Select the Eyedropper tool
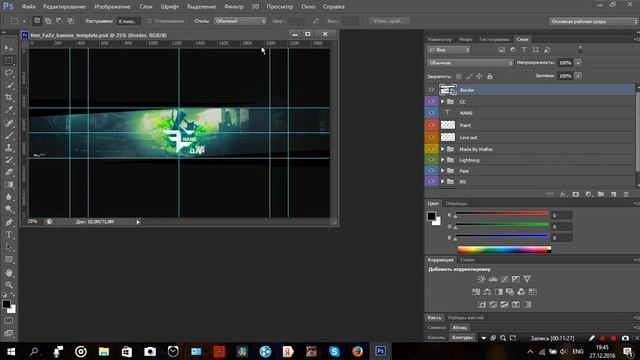The height and width of the screenshot is (360, 640). point(9,110)
